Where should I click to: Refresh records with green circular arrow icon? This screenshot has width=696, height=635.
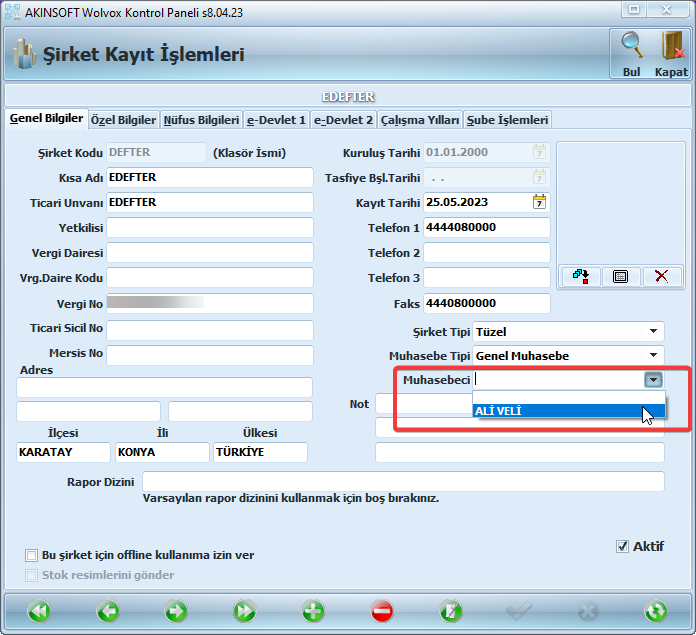click(656, 611)
